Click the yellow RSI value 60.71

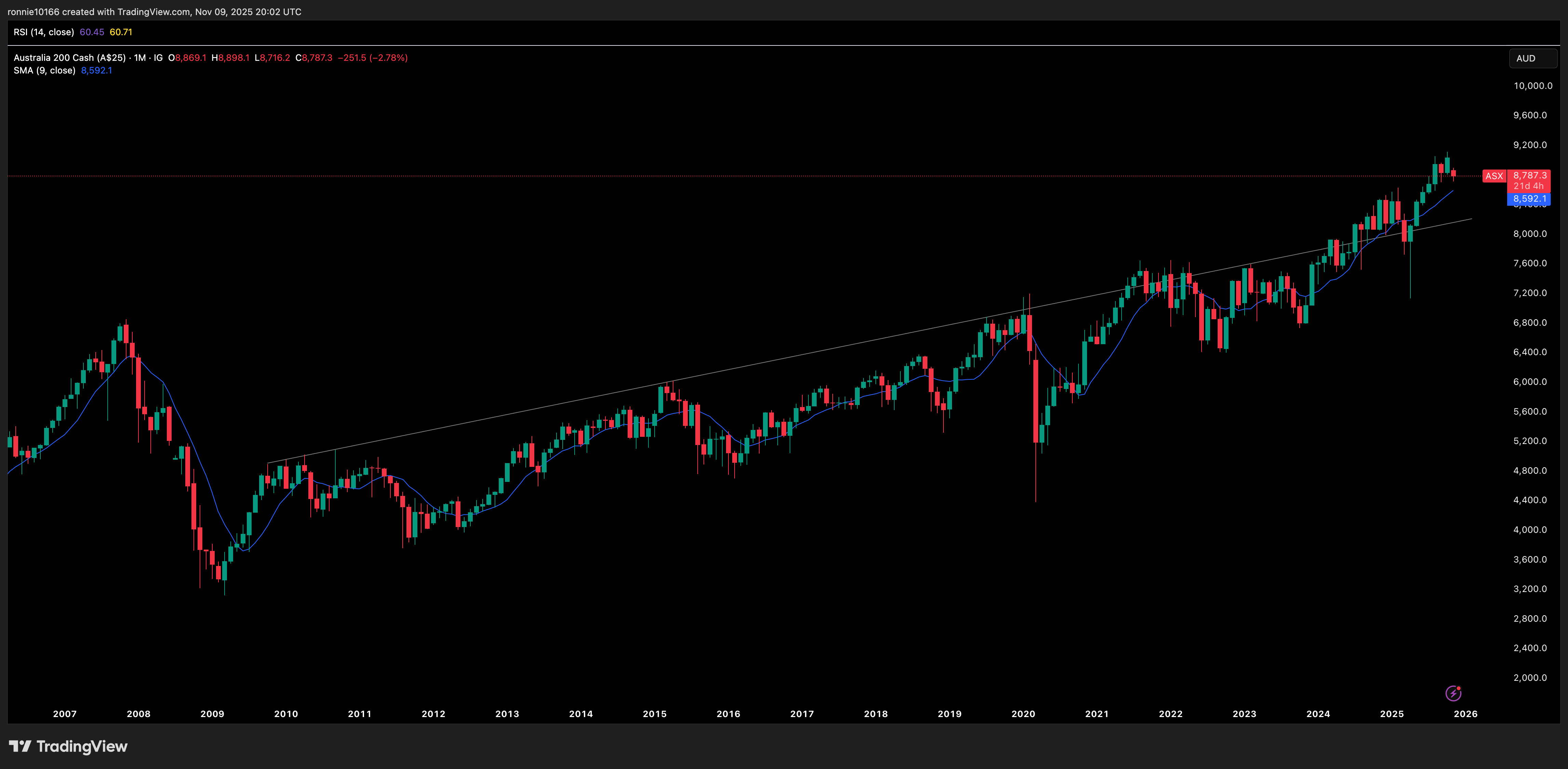(121, 32)
